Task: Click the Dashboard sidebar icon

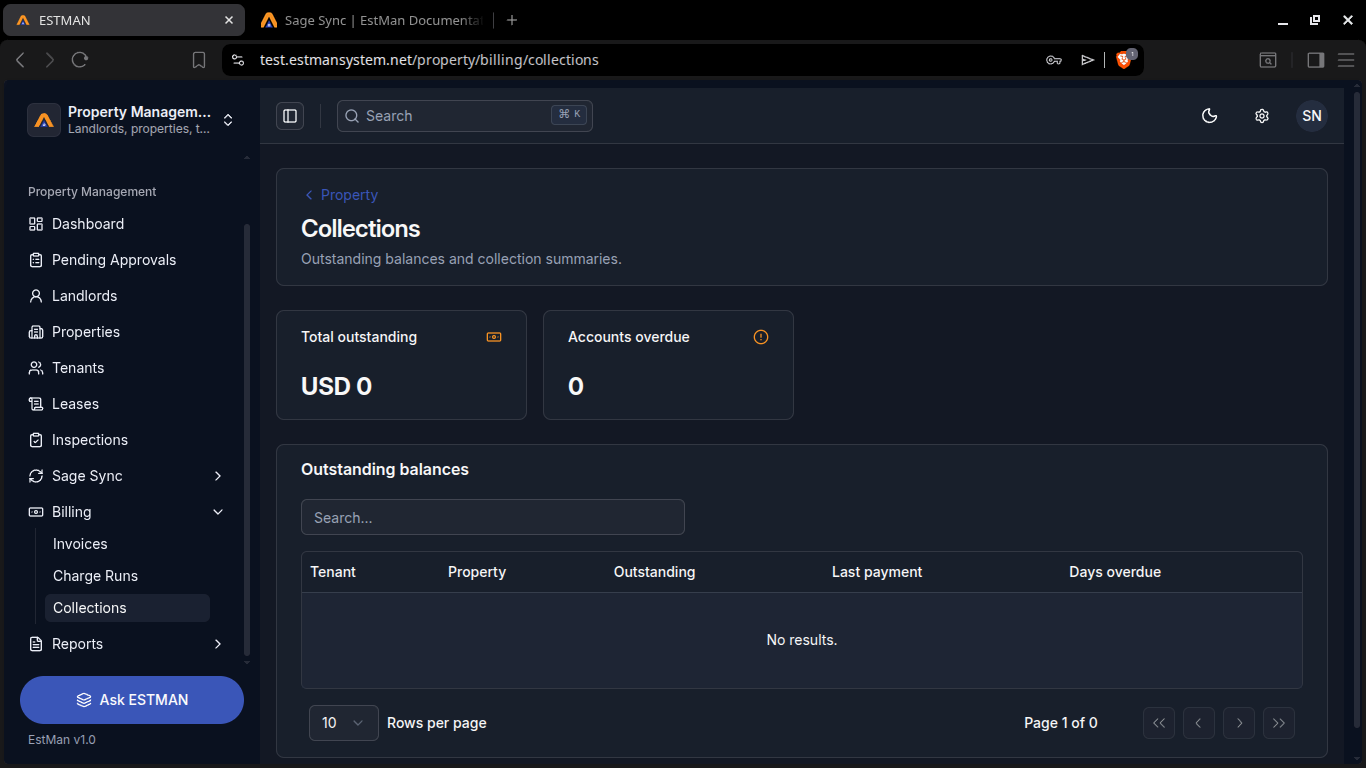Action: [x=36, y=224]
